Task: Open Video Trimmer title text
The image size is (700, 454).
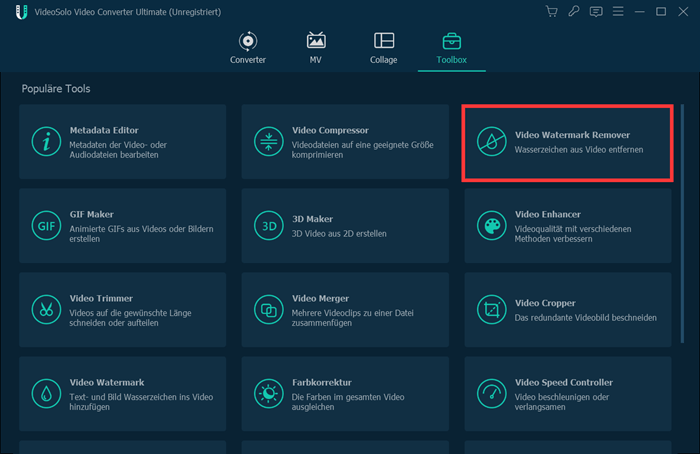Action: point(101,298)
